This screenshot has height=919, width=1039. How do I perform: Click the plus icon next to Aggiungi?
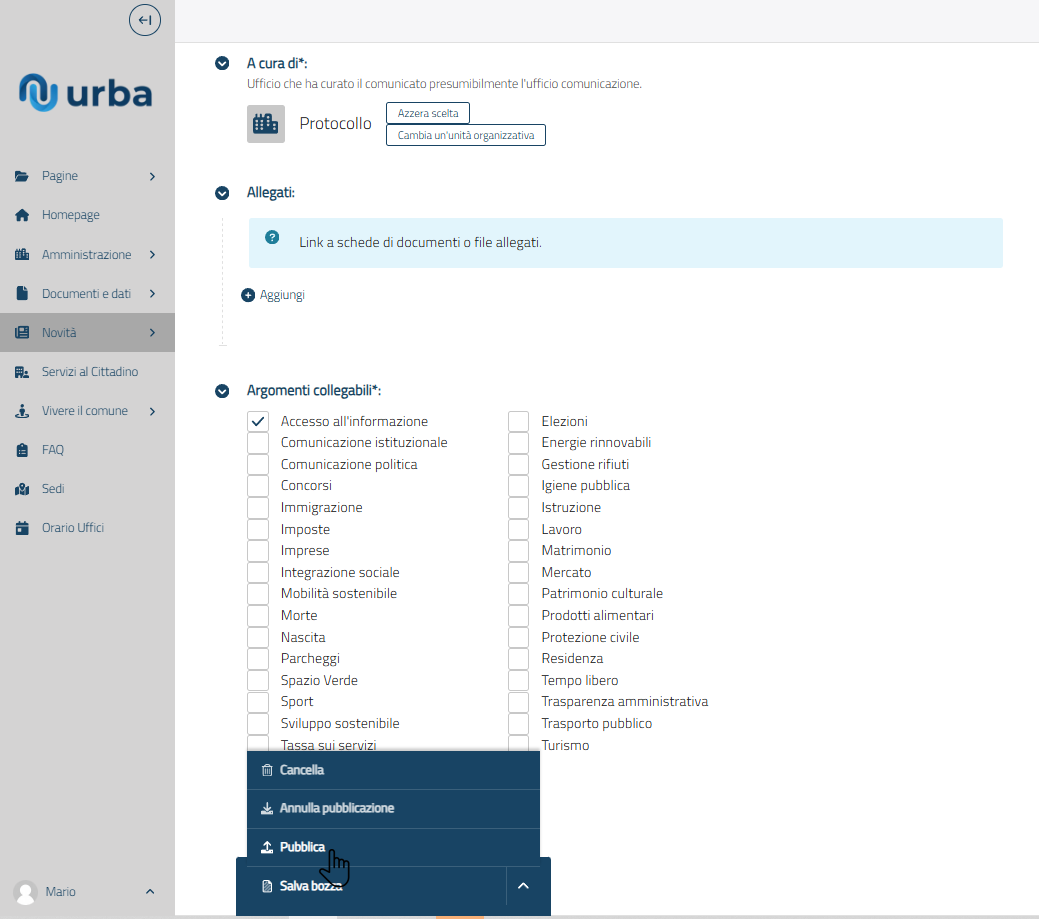pos(248,295)
